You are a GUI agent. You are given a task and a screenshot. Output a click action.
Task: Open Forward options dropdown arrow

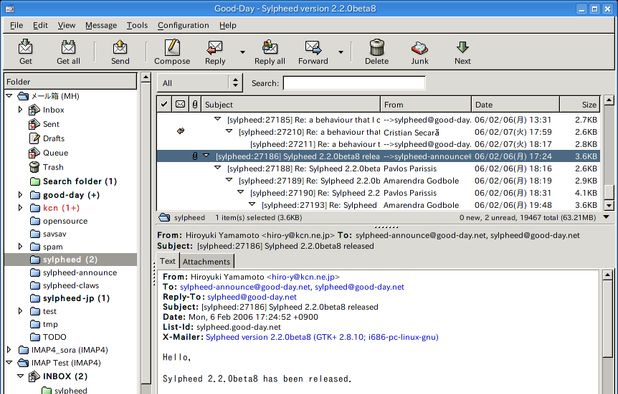tap(341, 52)
